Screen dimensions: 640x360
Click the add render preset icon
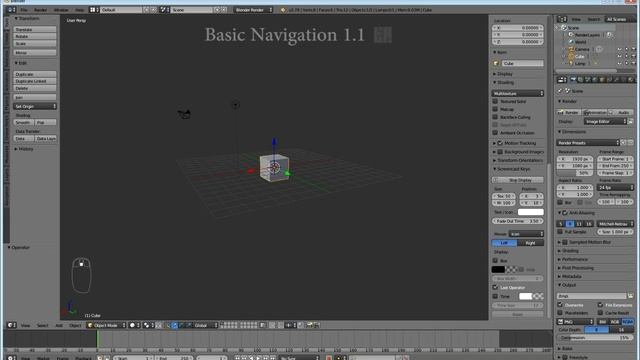tap(624, 143)
